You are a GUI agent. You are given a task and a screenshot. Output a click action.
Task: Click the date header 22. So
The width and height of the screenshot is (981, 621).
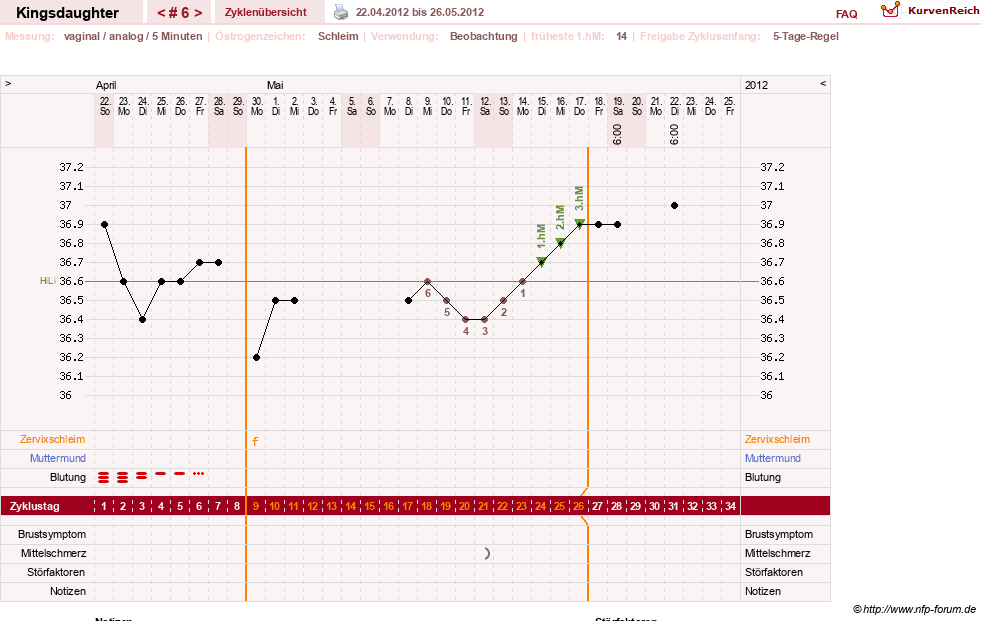tap(104, 106)
